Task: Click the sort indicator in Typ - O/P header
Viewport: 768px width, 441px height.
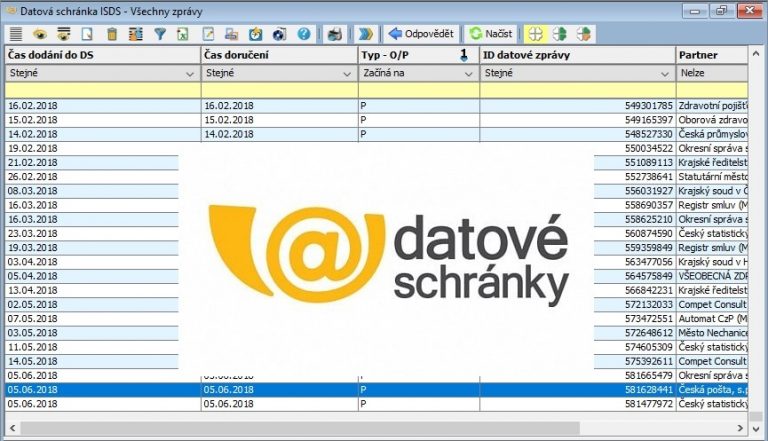Action: (x=463, y=55)
